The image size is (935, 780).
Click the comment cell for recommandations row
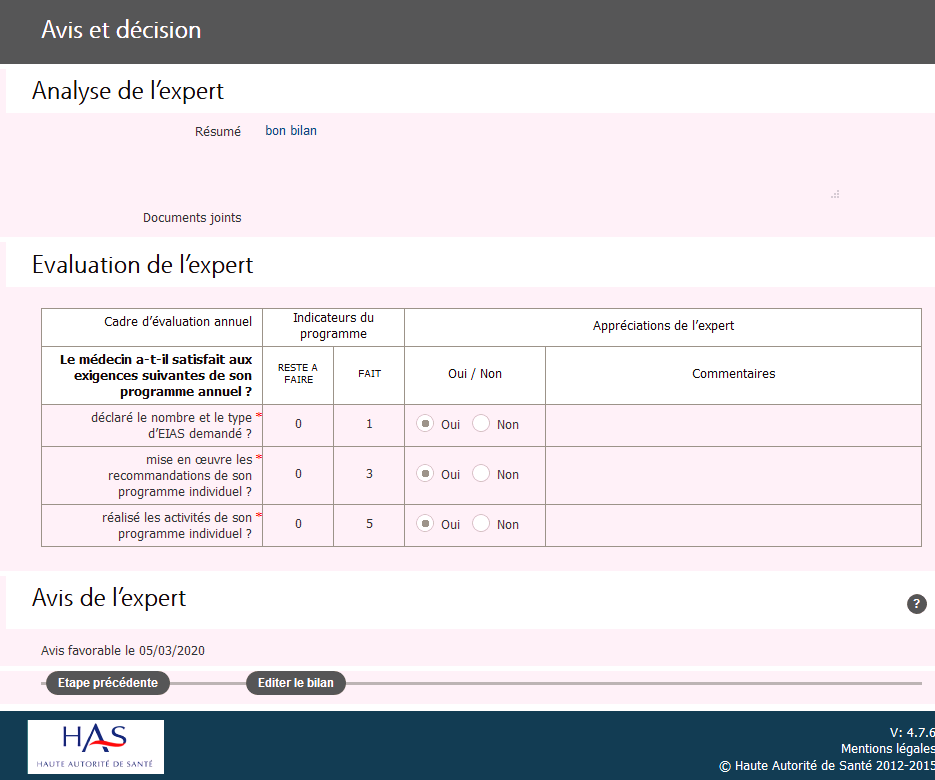(x=733, y=475)
